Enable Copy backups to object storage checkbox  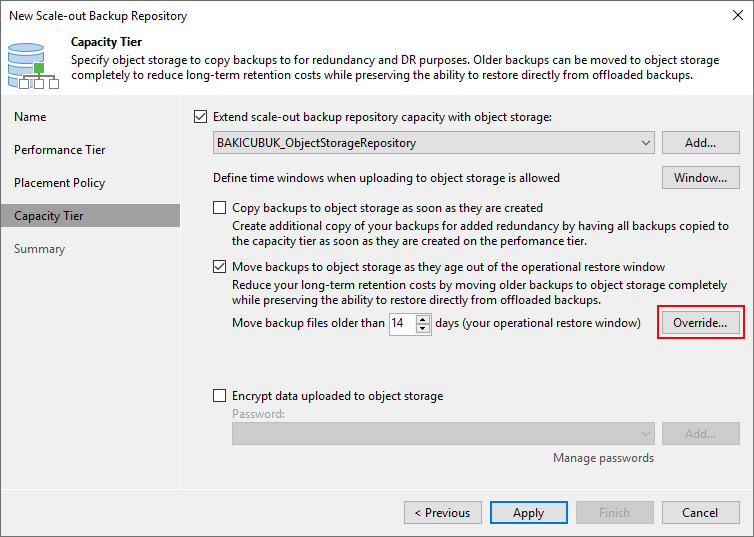pyautogui.click(x=219, y=208)
